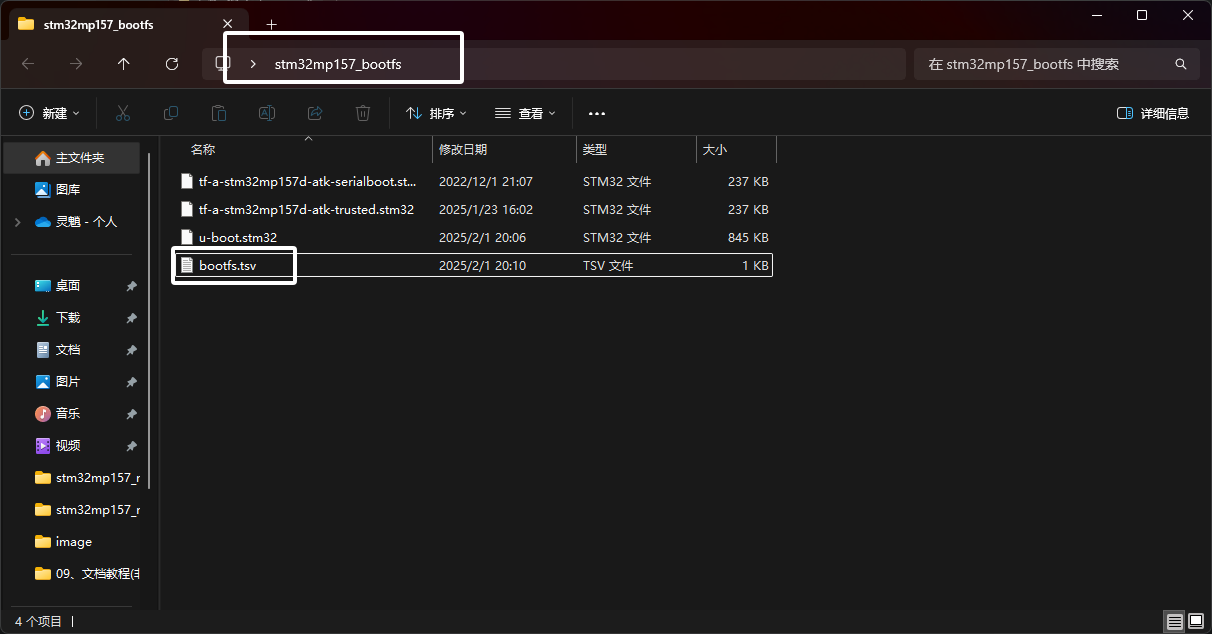The image size is (1212, 634).
Task: Click the TSV 文件 type cell
Action: pyautogui.click(x=608, y=266)
